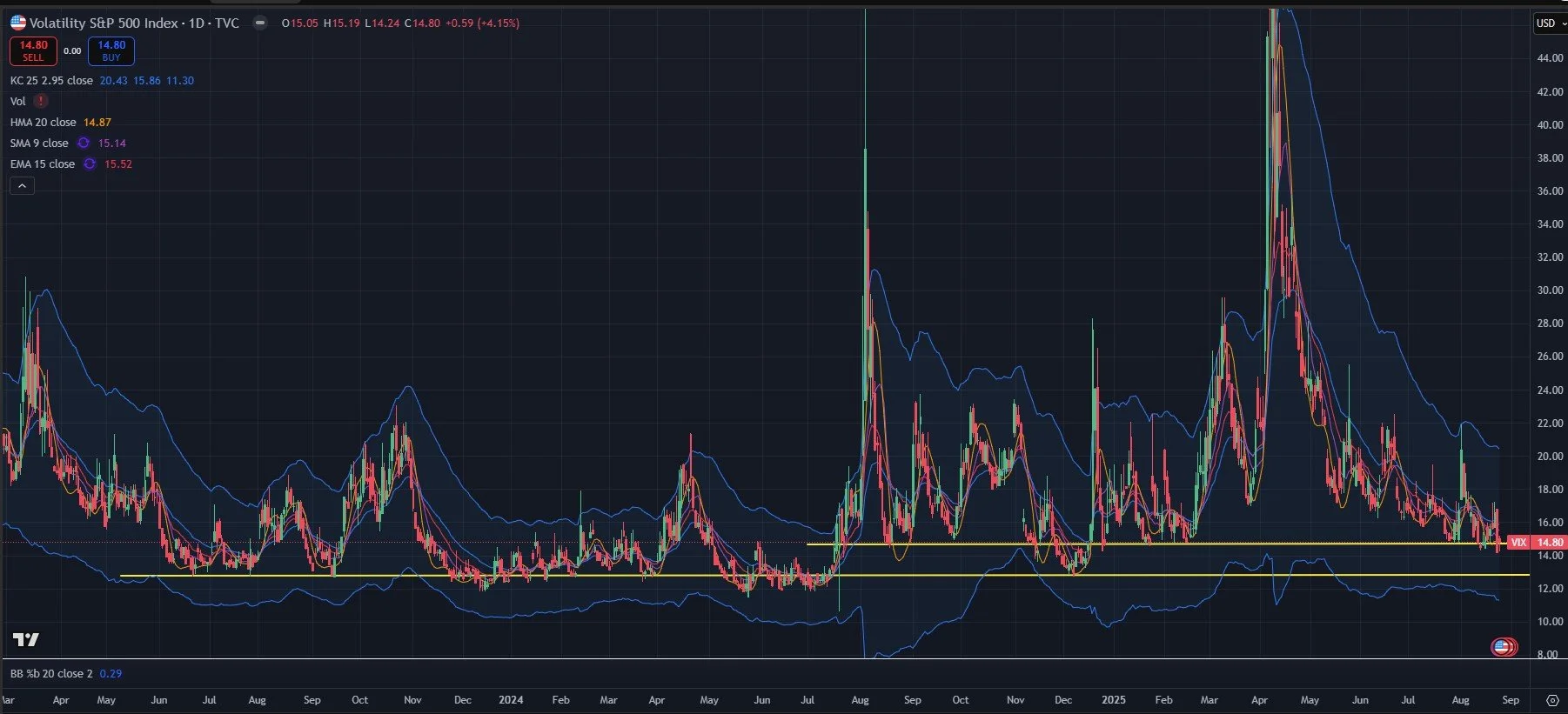Viewport: 1568px width, 714px height.
Task: Select the BB %b 20 close 2 indicator
Action: click(x=51, y=673)
